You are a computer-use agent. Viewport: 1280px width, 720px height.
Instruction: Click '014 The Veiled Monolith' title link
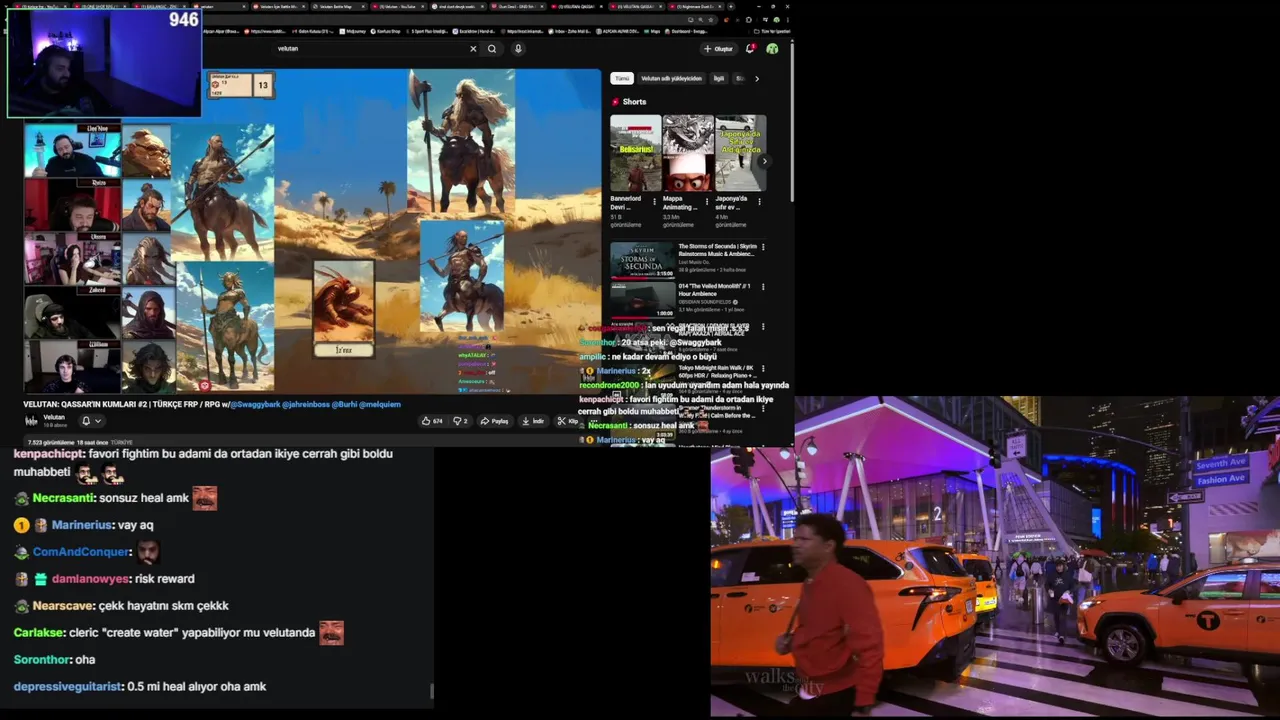coord(714,290)
